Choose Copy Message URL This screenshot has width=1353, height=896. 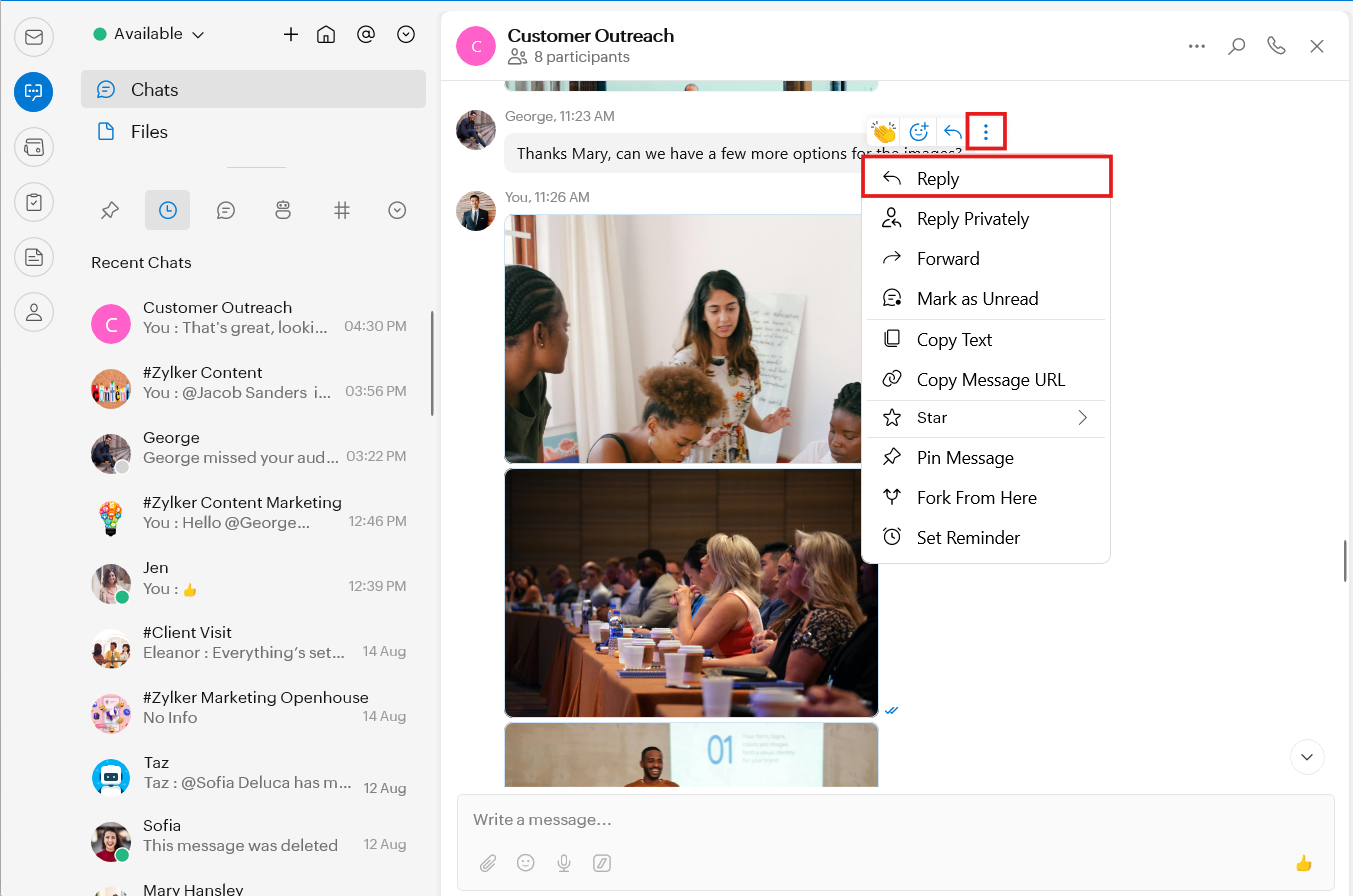[x=986, y=380]
